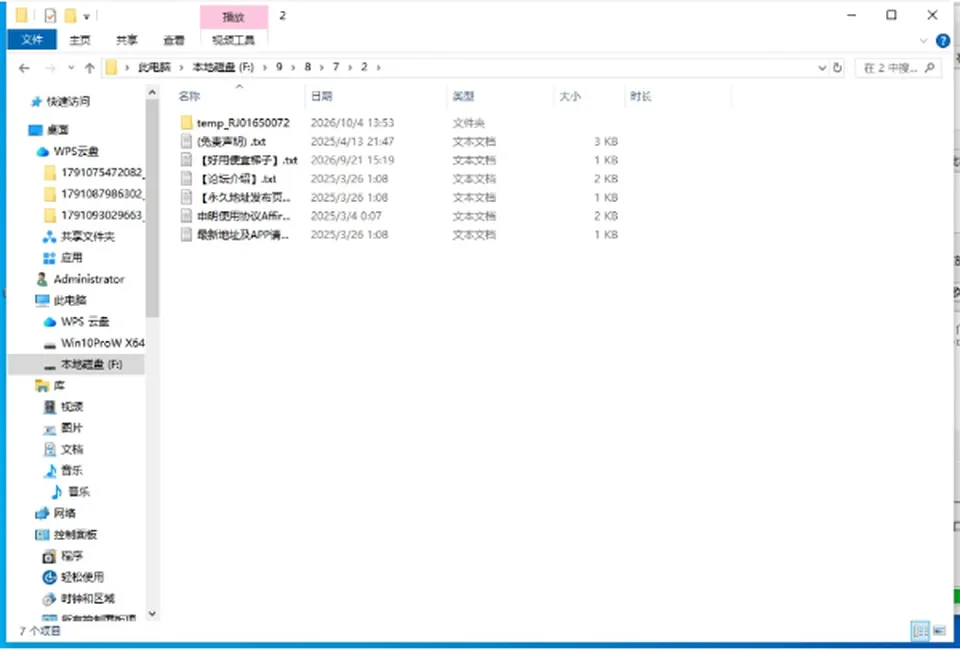Image resolution: width=960 pixels, height=650 pixels.
Task: Switch to the 主页 ribbon tab
Action: pos(80,40)
